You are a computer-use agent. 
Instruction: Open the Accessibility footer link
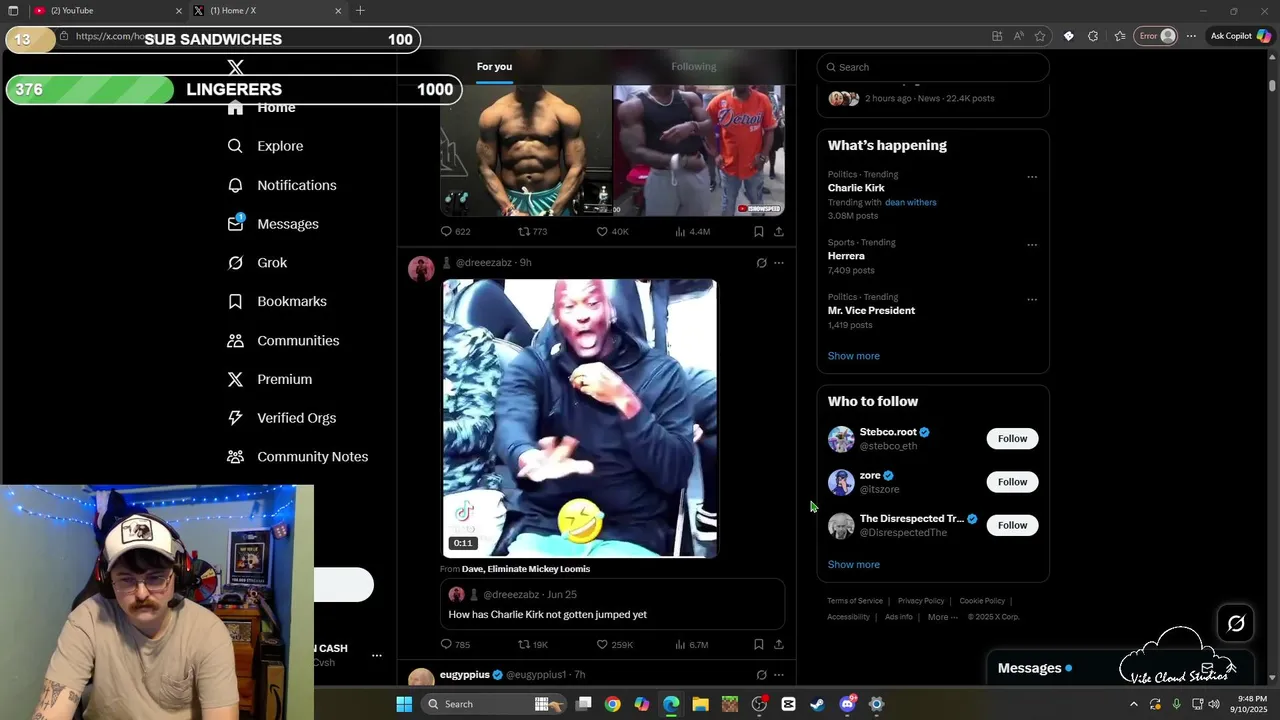click(848, 617)
